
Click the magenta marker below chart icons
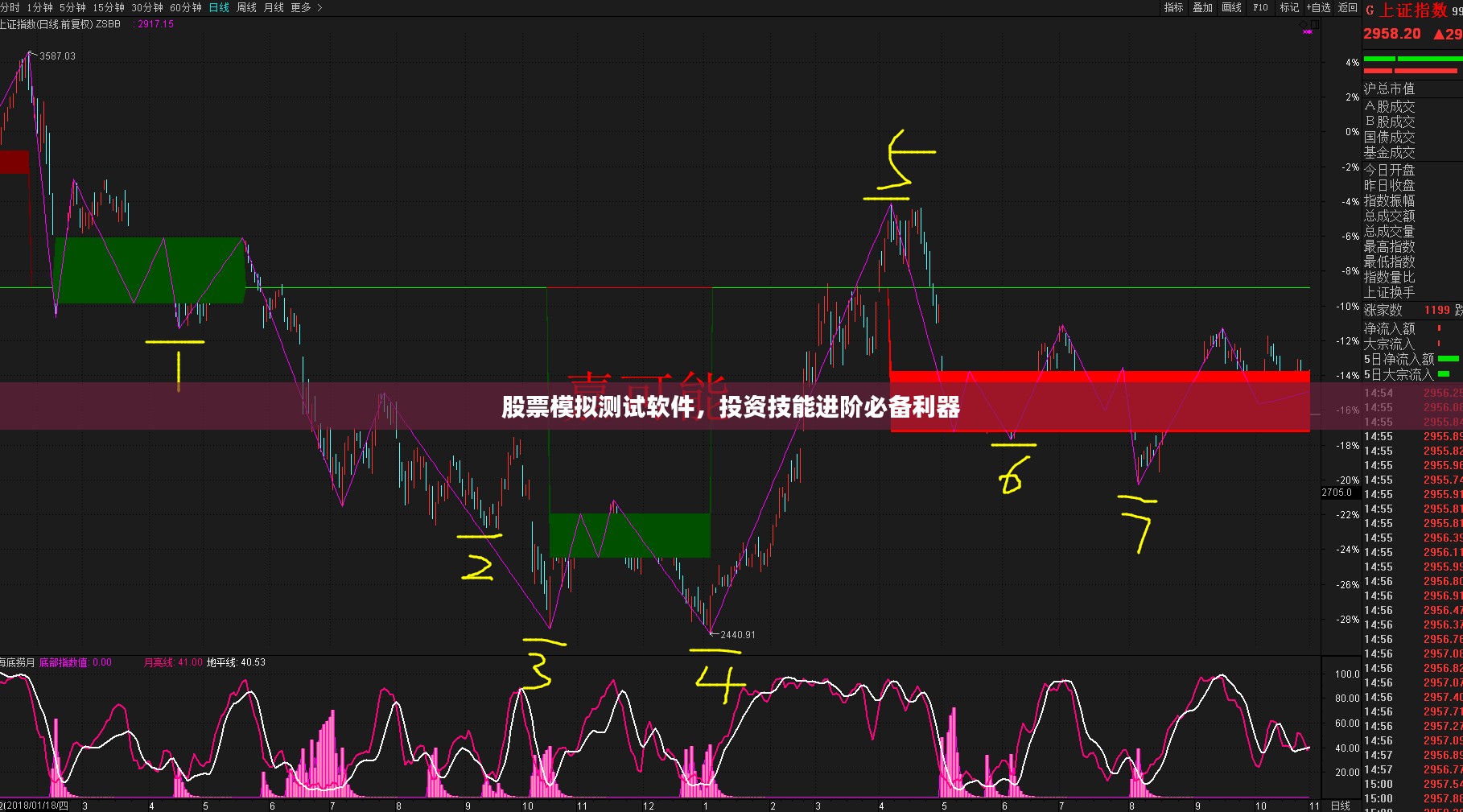click(x=1308, y=32)
